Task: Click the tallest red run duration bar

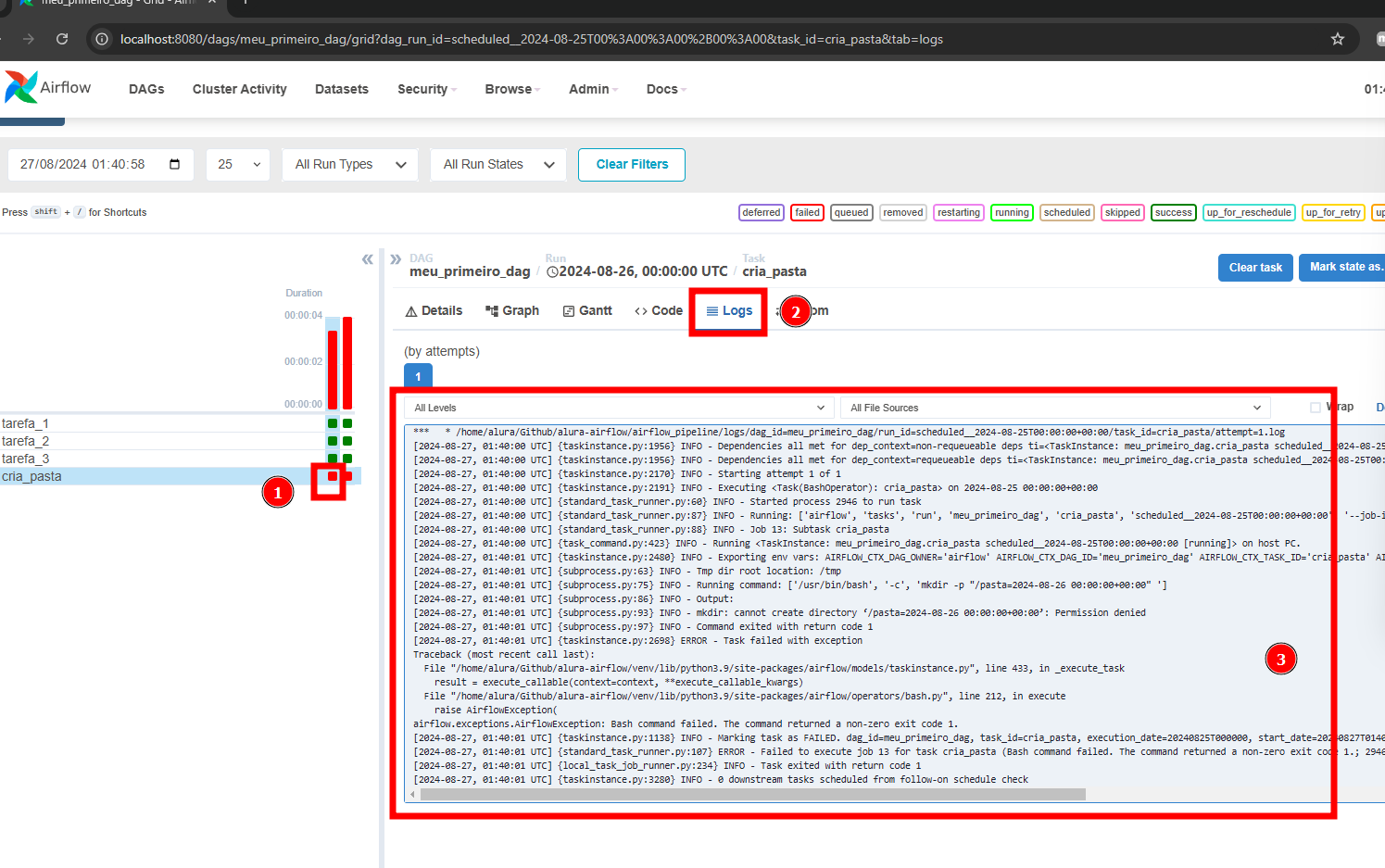Action: tap(347, 362)
